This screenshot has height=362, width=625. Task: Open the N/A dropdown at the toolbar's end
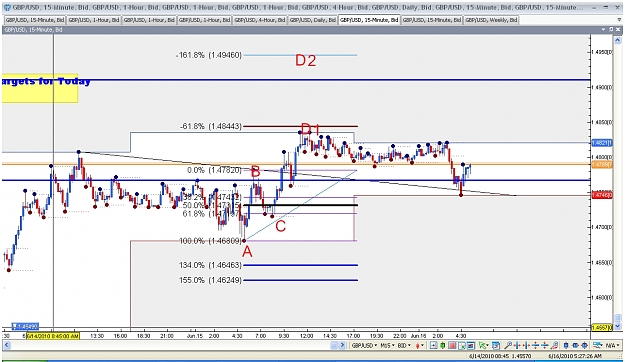(x=613, y=345)
